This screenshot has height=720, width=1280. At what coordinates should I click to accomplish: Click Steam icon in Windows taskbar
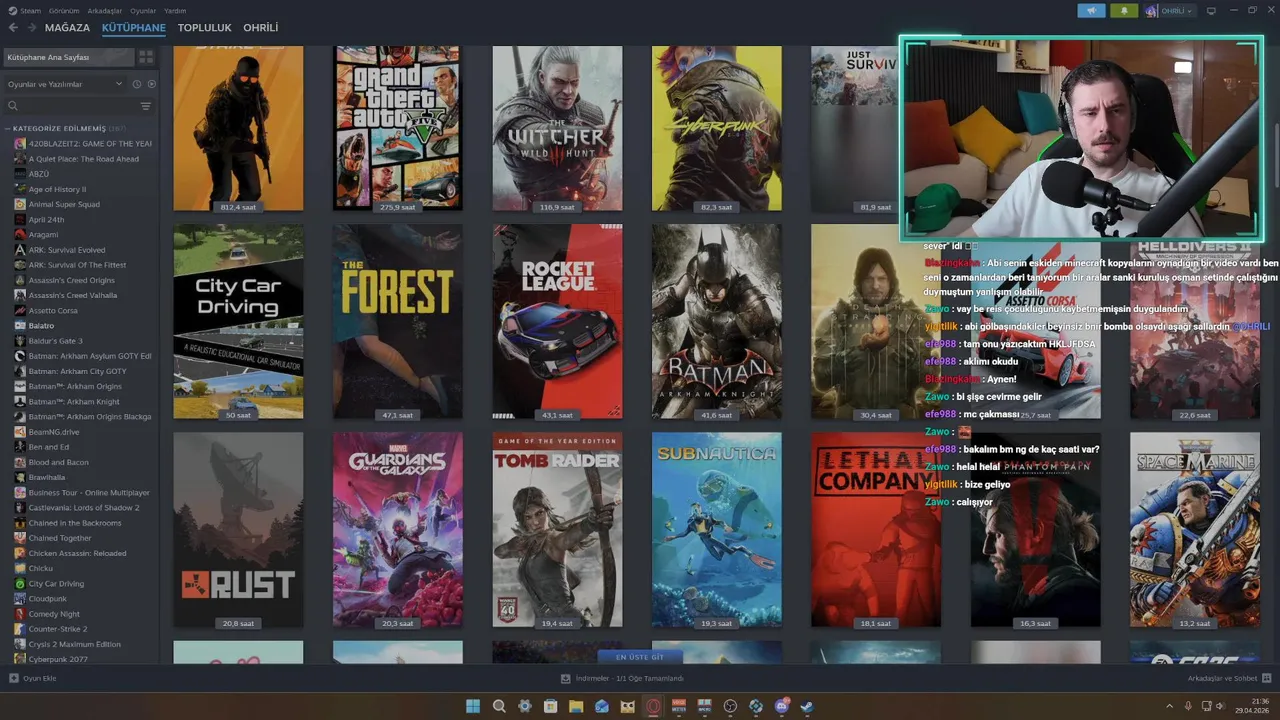click(807, 706)
